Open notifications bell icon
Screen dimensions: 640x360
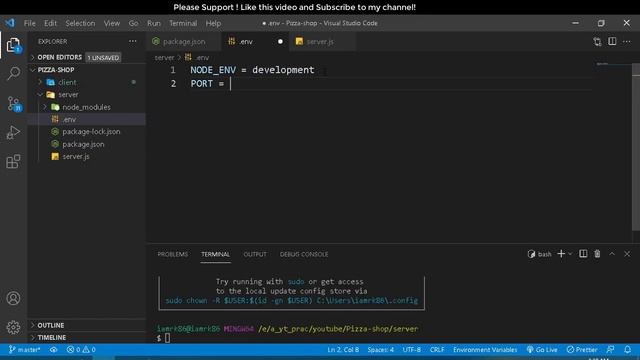coord(627,349)
